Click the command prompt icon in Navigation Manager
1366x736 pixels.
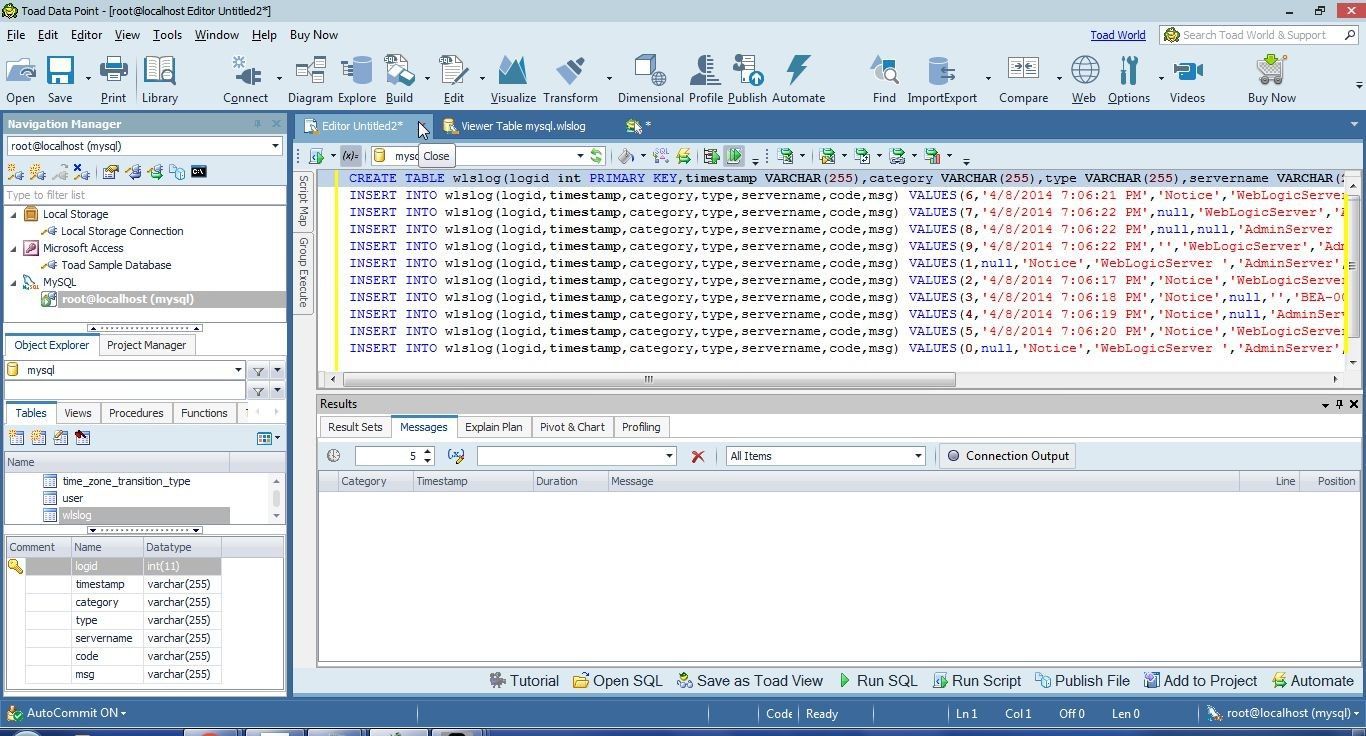click(x=199, y=172)
